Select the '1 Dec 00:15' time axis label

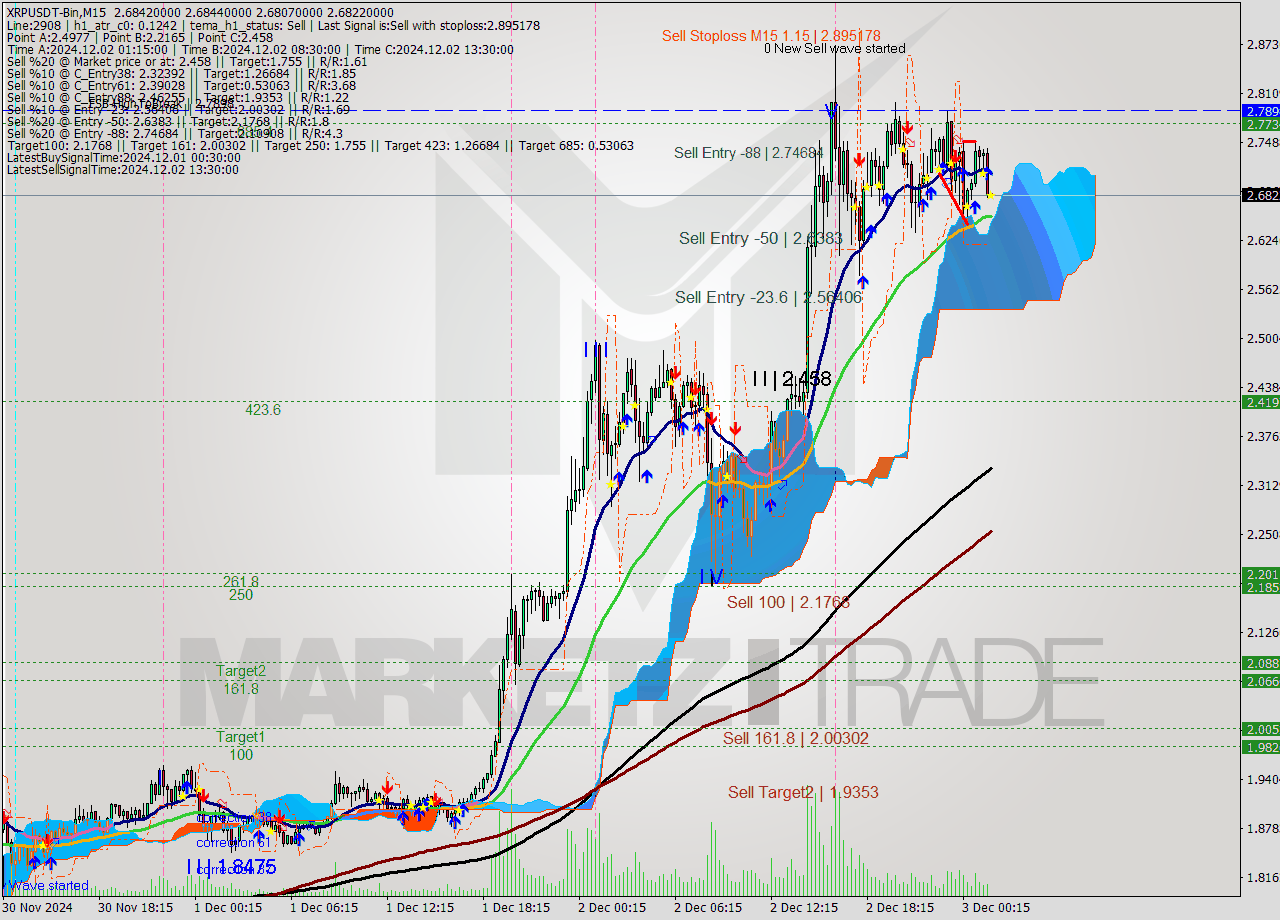tap(227, 908)
